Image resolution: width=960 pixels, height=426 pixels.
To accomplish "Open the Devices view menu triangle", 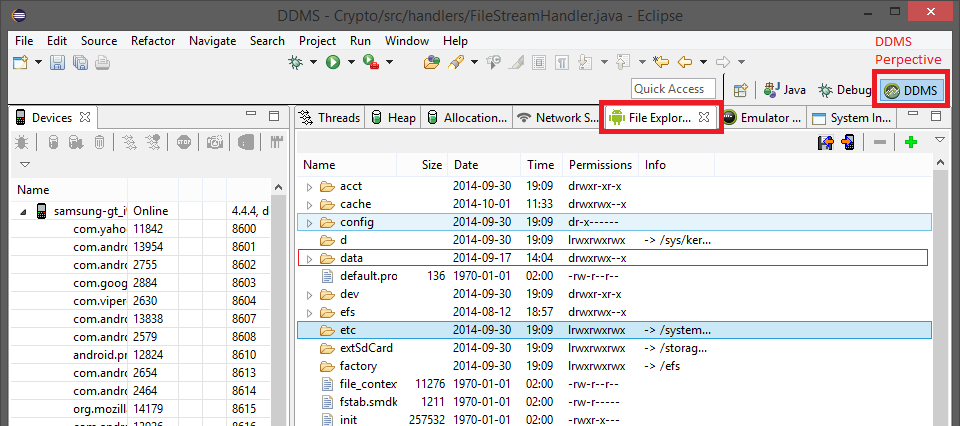I will pos(25,164).
